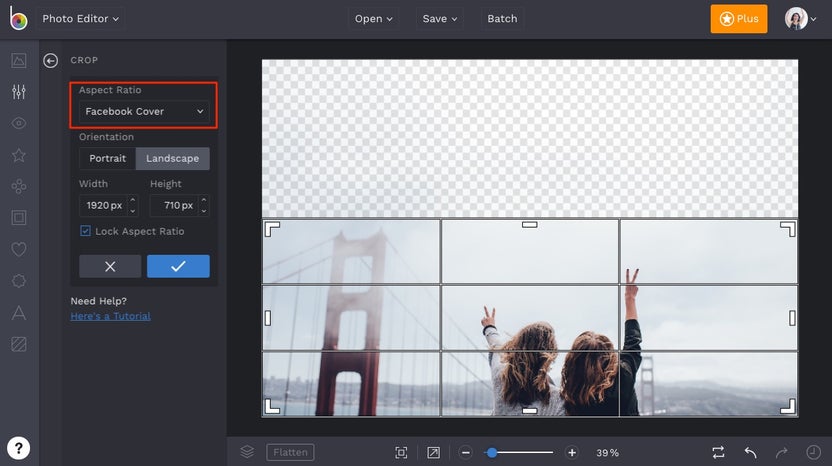832x466 pixels.
Task: Open the Effects star icon
Action: click(x=19, y=155)
